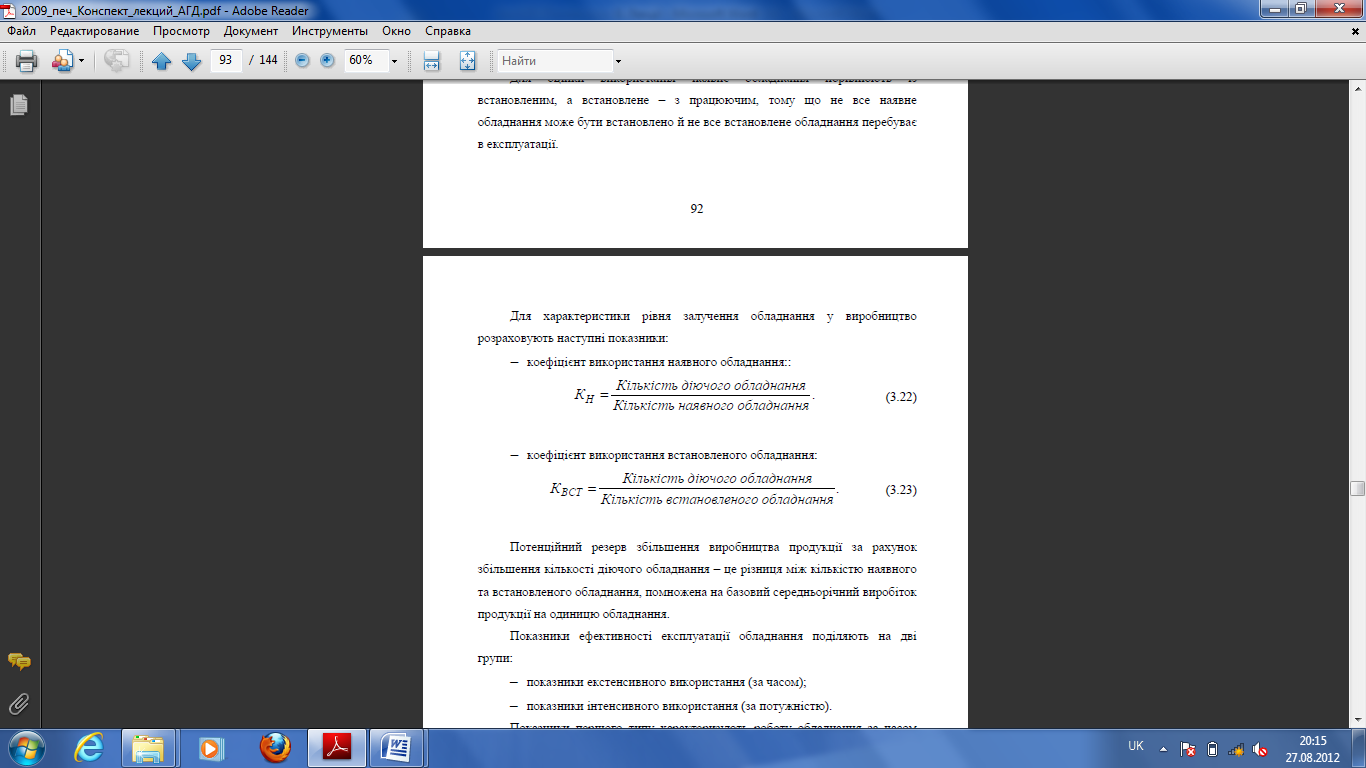Click the page number 92 text

click(x=696, y=209)
